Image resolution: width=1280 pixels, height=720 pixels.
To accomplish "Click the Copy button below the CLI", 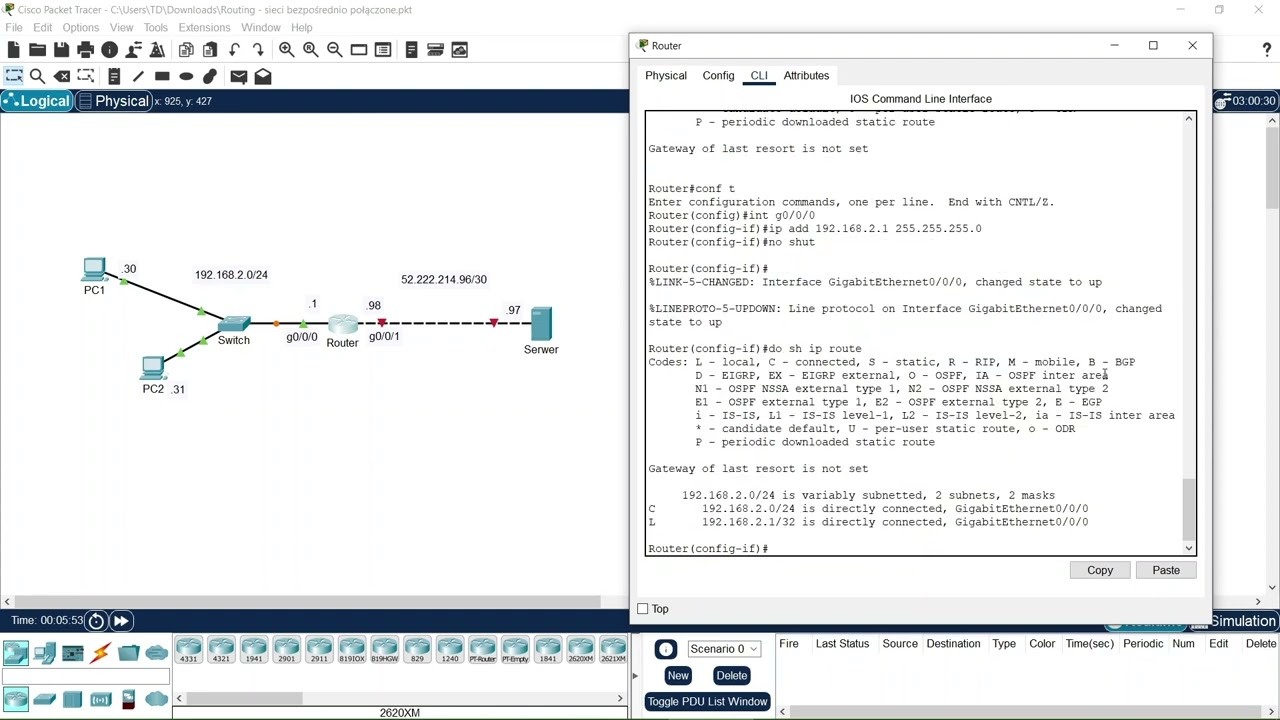I will tap(1100, 570).
